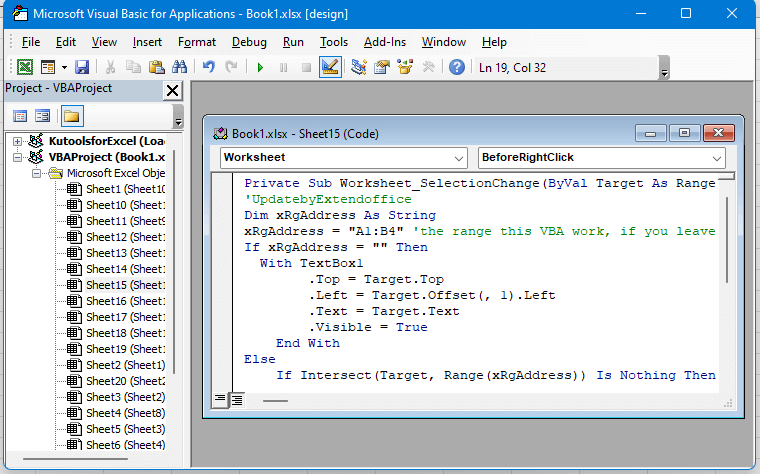
Task: Click the View Microsoft Excel icon
Action: point(25,67)
